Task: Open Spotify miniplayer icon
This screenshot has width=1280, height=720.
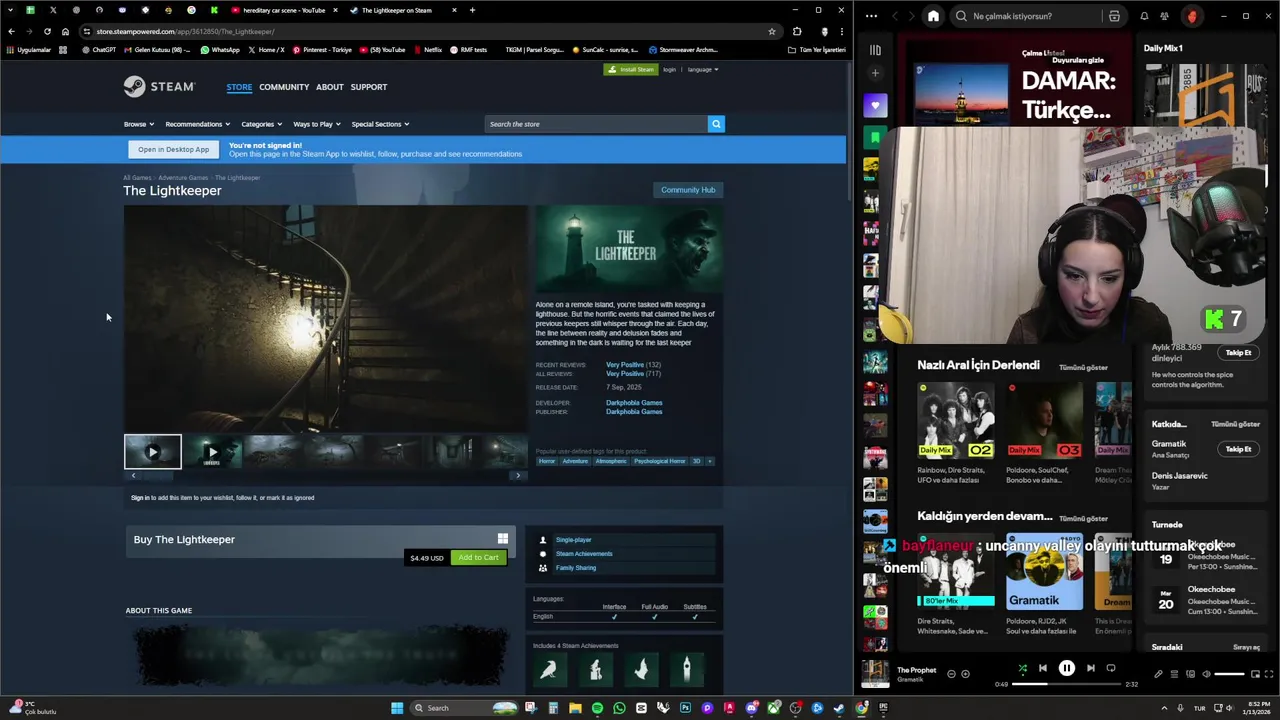Action: coord(1255,674)
